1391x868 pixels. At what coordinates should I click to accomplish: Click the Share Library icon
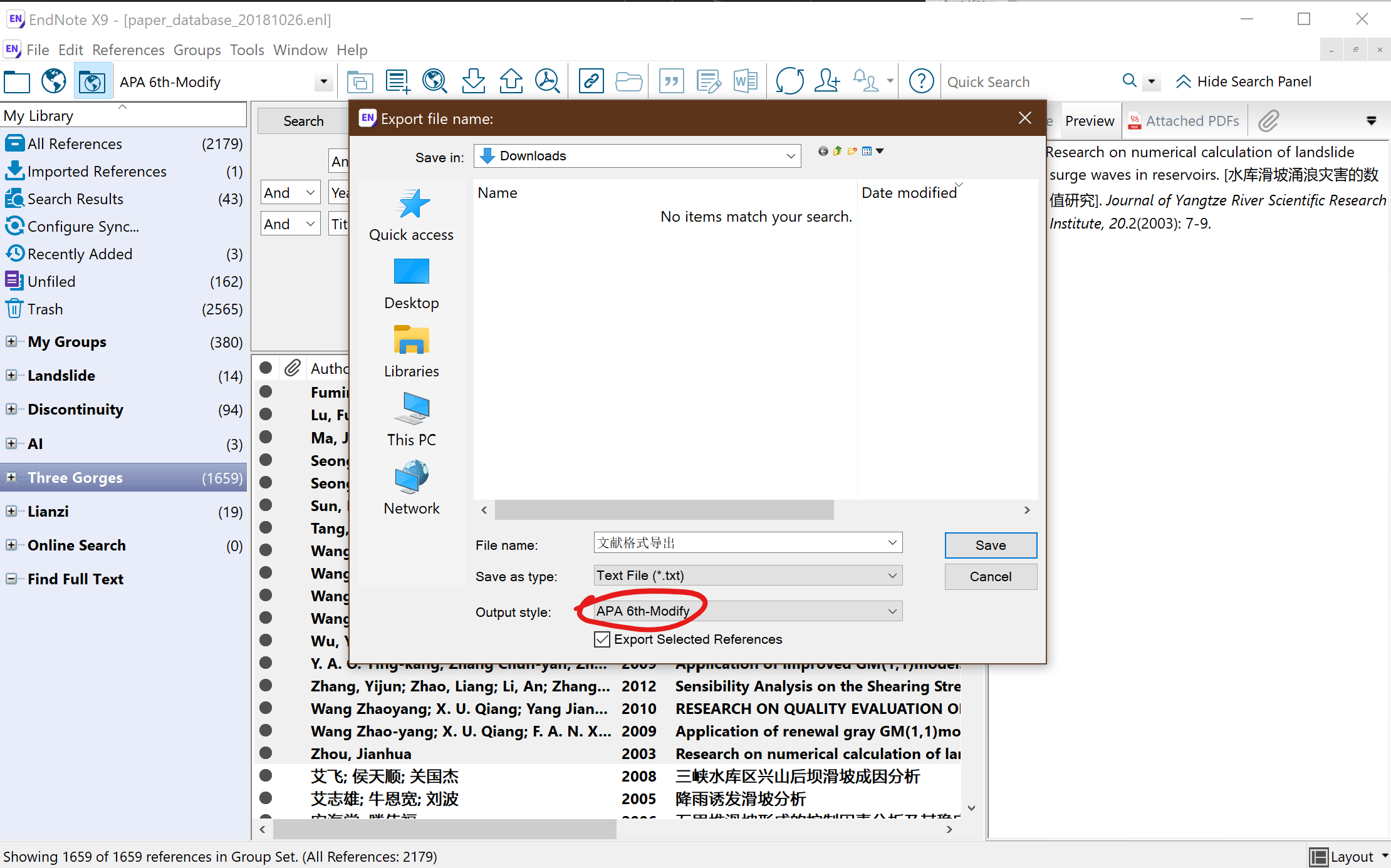pos(827,81)
